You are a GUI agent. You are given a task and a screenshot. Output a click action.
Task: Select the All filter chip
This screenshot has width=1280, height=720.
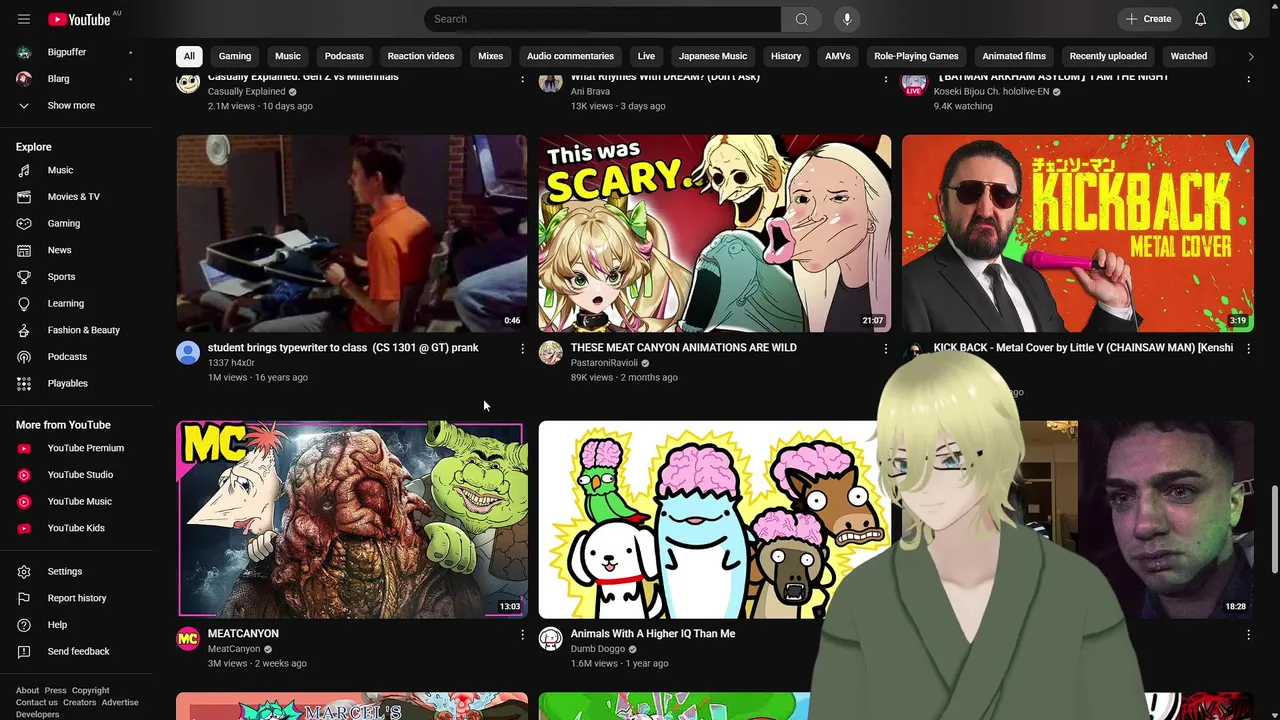tap(189, 56)
